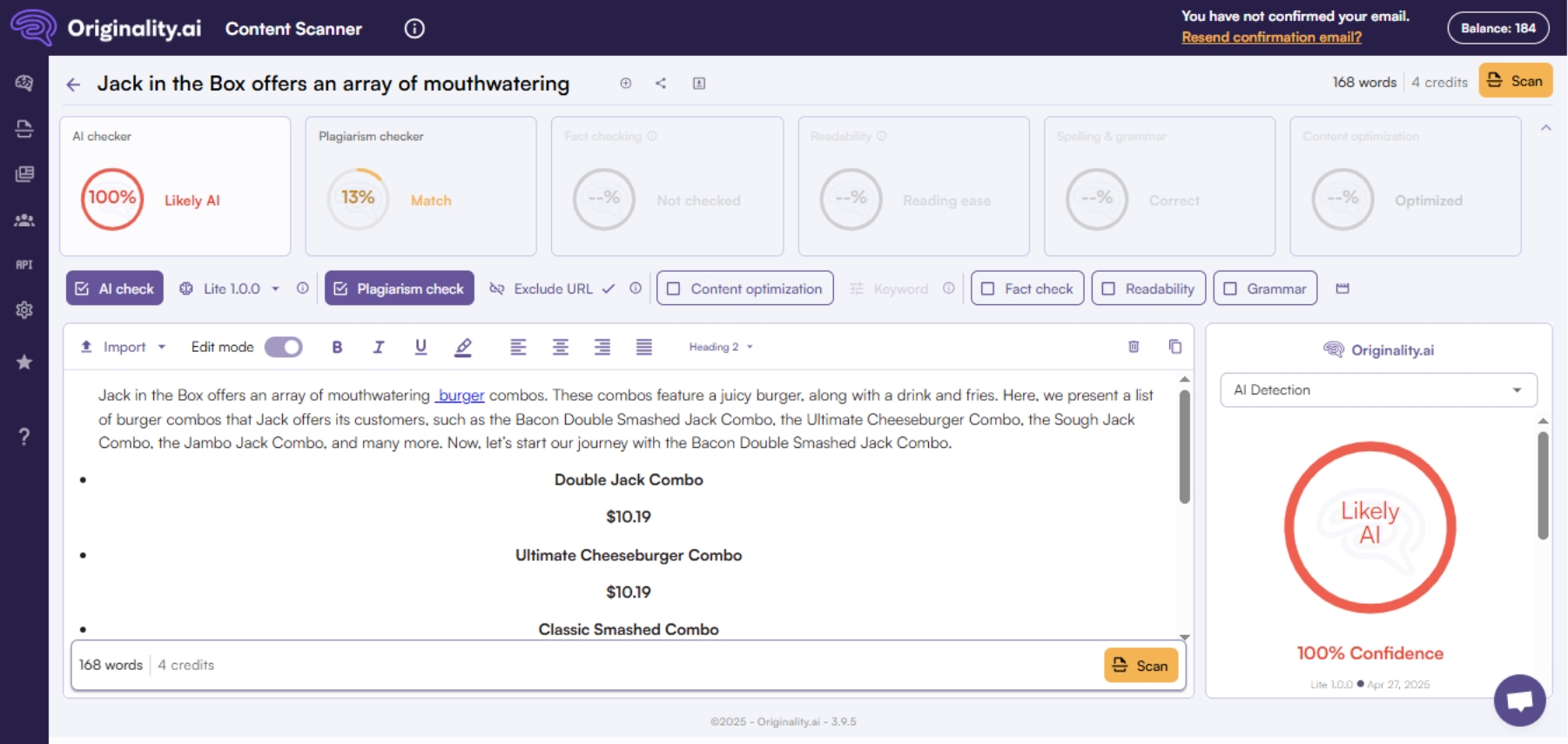Screen dimensions: 1568x744
Task: Click the share icon beside title
Action: [661, 84]
